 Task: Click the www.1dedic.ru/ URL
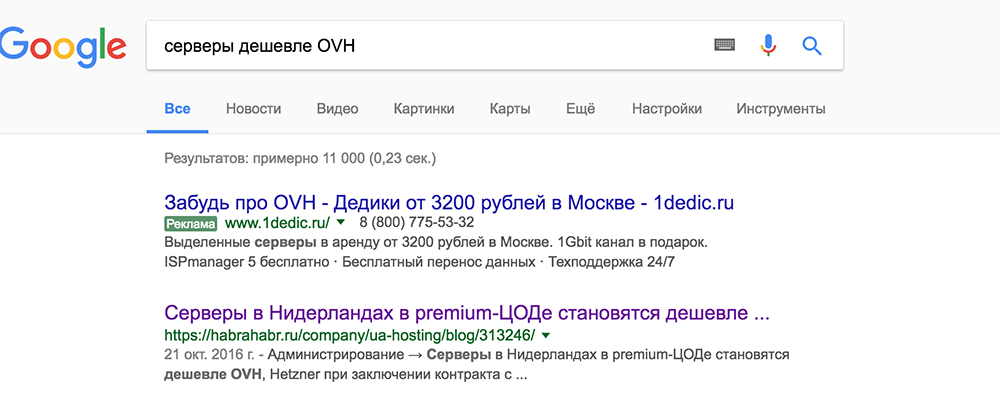coord(277,223)
